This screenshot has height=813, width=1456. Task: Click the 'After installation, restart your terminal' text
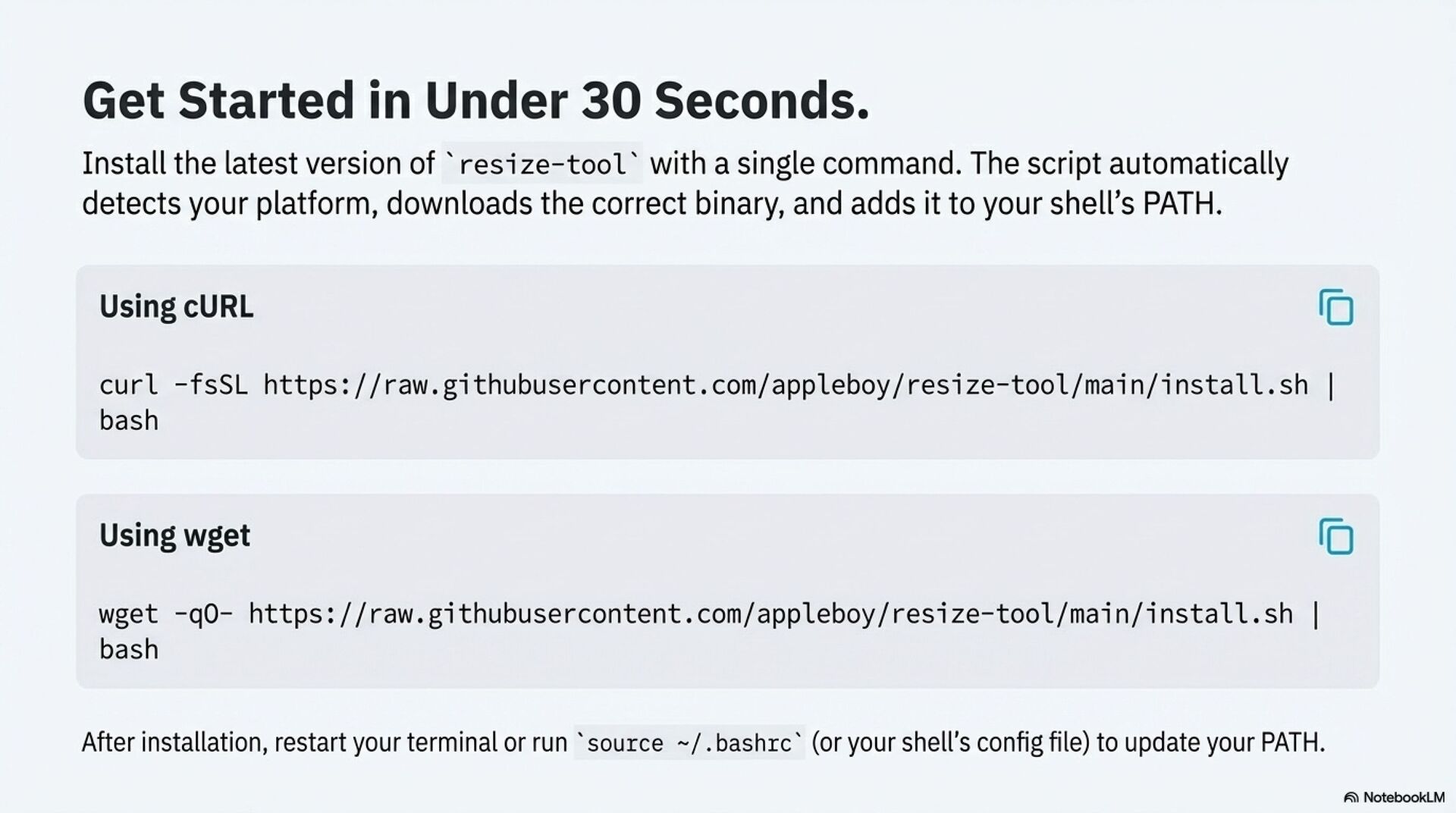(324, 742)
